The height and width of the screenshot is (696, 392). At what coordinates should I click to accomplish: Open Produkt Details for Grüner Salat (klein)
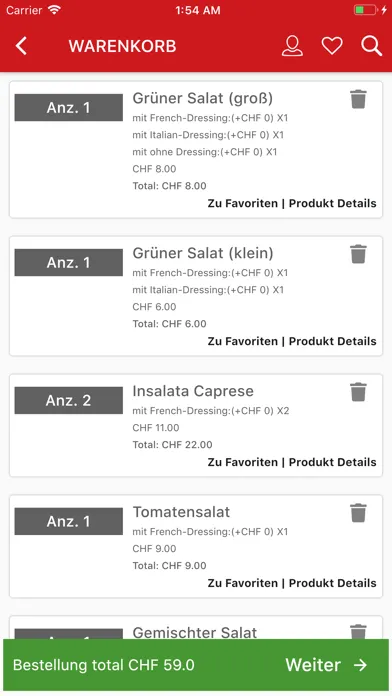click(x=333, y=341)
